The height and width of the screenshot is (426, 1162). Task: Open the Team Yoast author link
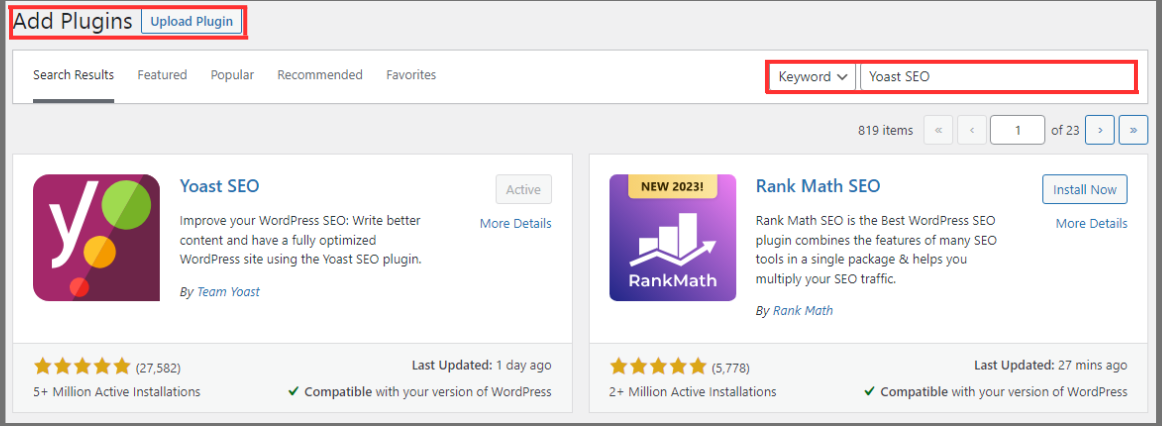(x=228, y=292)
